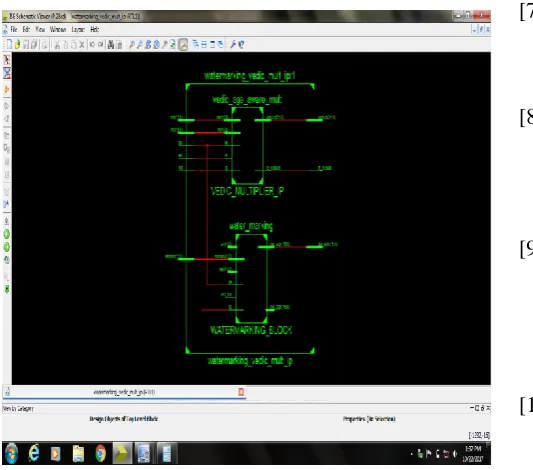This screenshot has height=470, width=533.
Task: Click the last help cursor toolbar icon
Action: (241, 44)
